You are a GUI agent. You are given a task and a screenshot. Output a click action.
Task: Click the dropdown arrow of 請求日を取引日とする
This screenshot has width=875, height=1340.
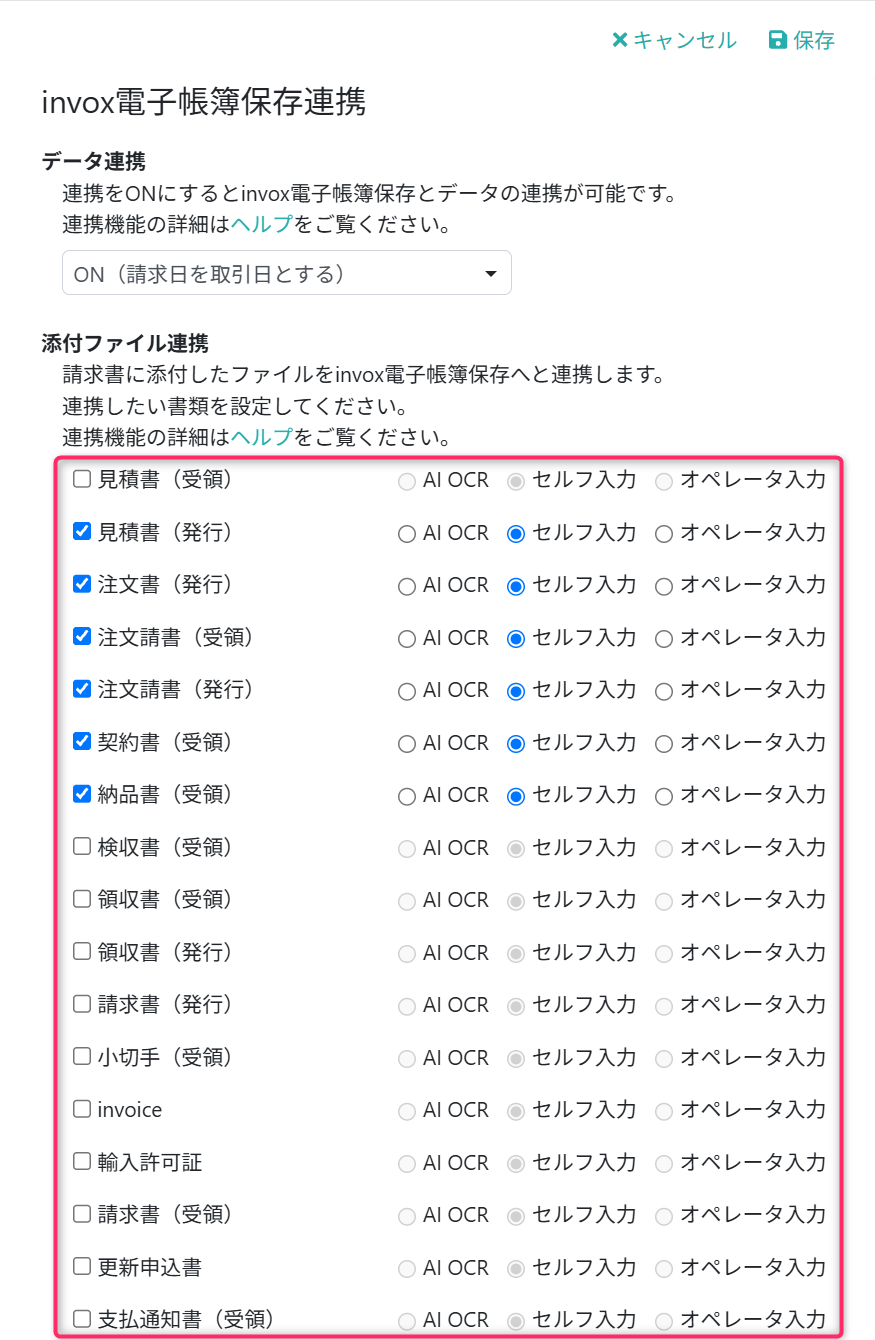click(490, 274)
